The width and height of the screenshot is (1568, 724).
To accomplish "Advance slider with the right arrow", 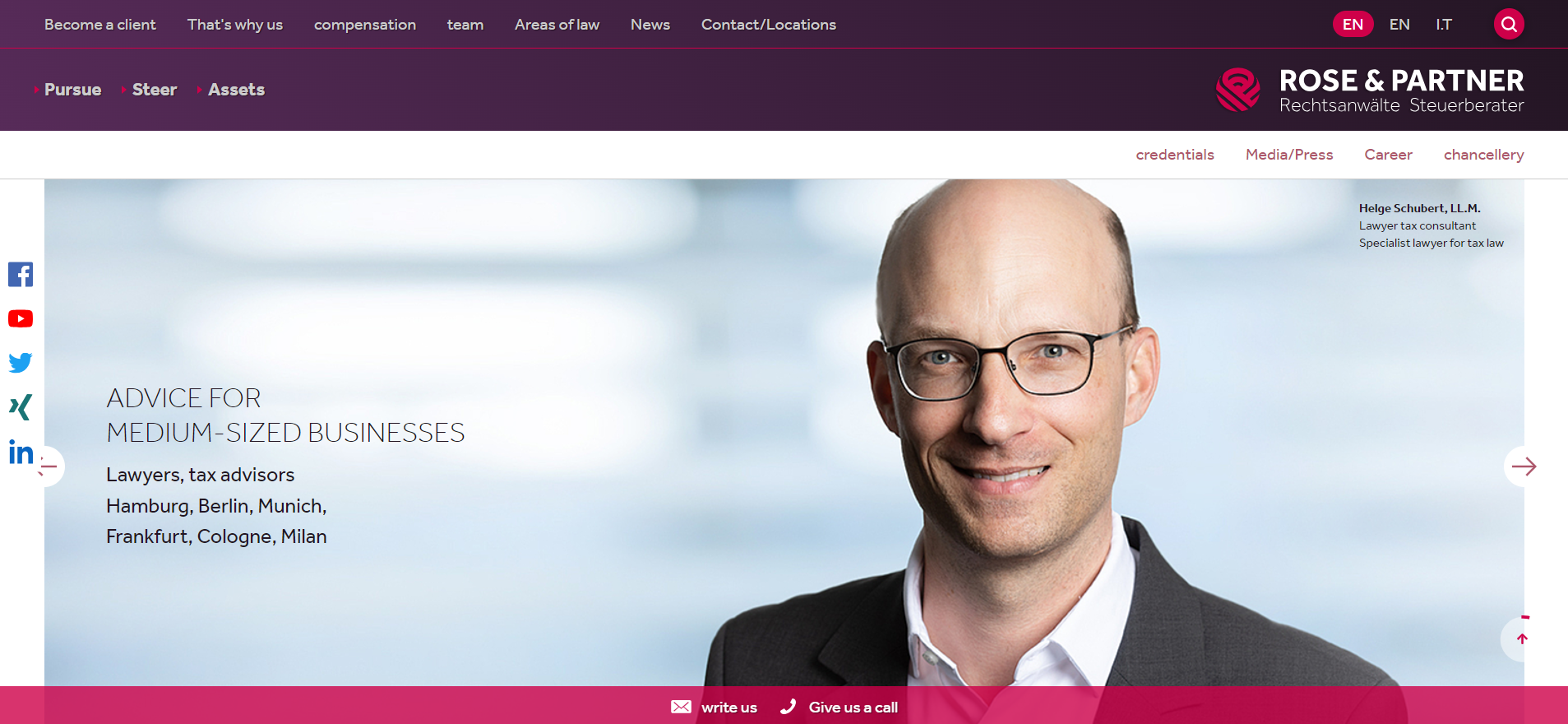I will (x=1524, y=466).
